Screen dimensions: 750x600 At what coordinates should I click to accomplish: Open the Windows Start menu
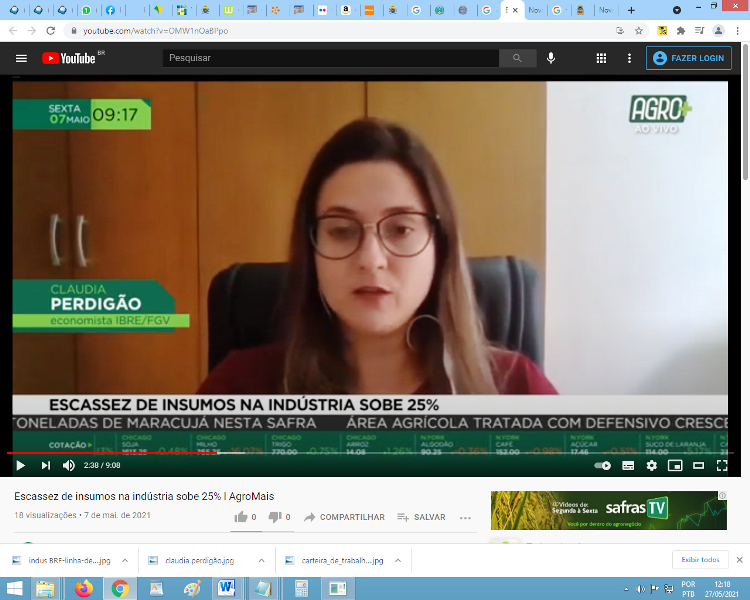point(14,589)
